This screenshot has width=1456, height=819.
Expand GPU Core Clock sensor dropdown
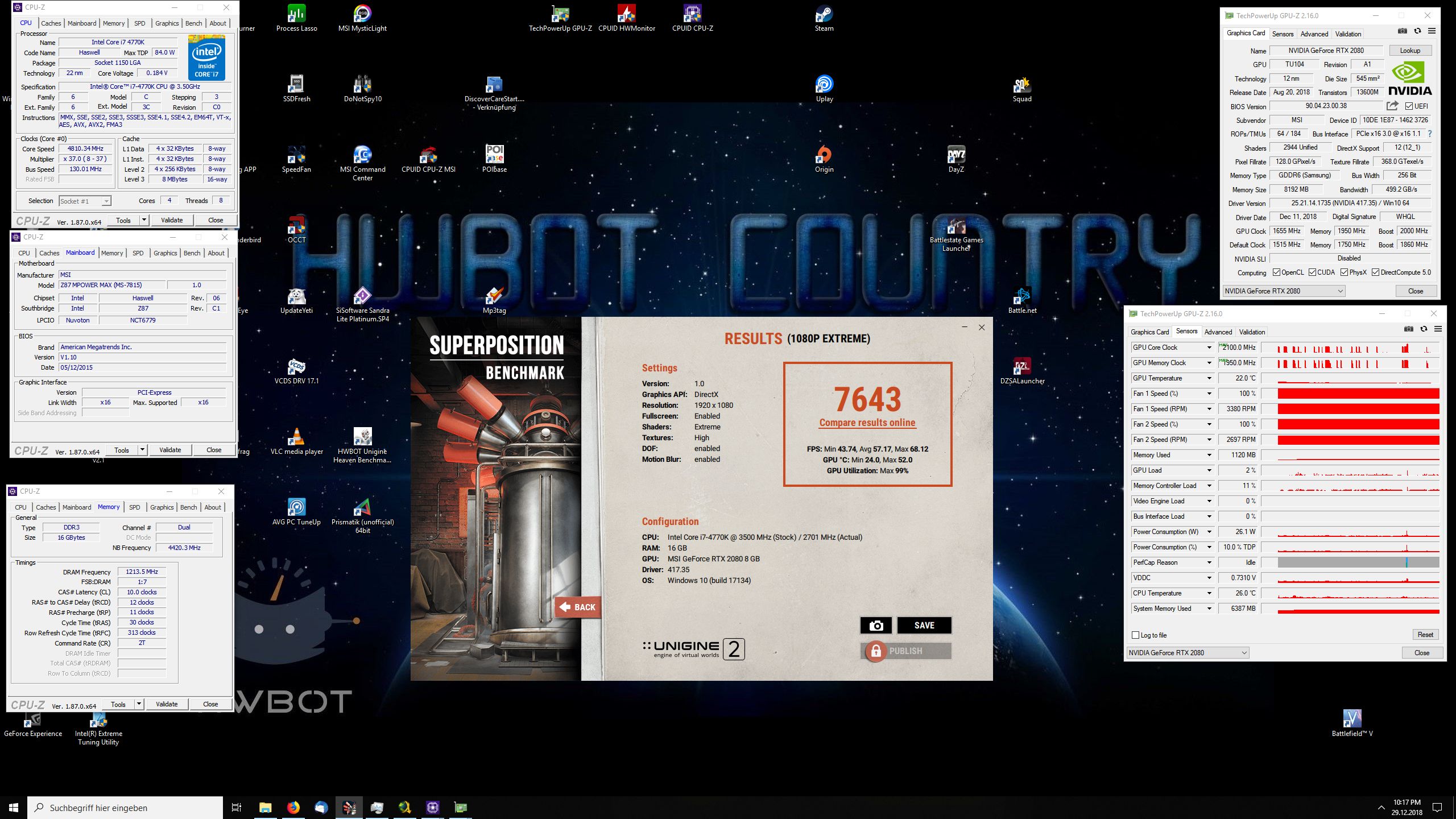pyautogui.click(x=1209, y=348)
